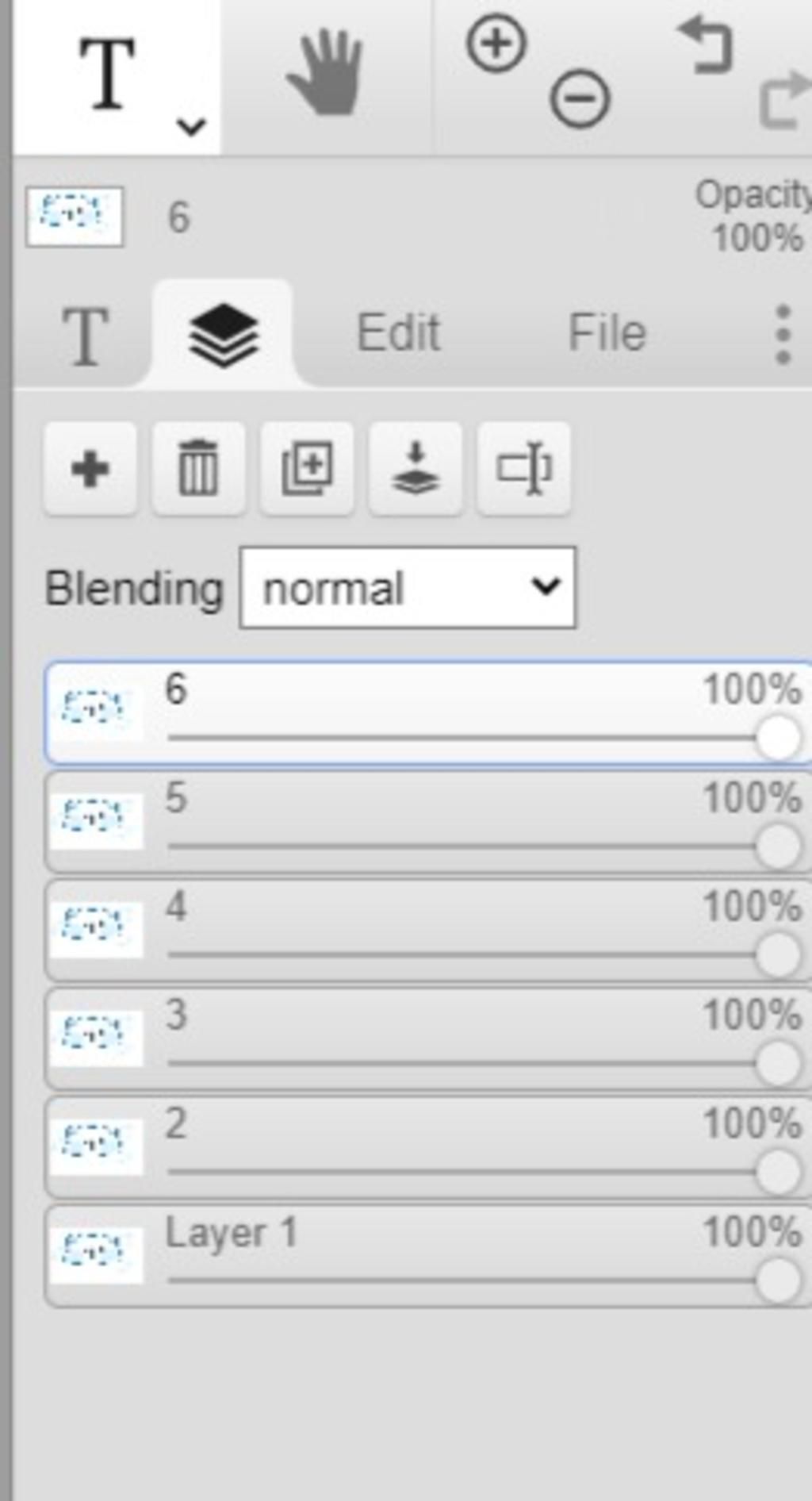Image resolution: width=812 pixels, height=1501 pixels.
Task: Delete layer using trash icon
Action: pyautogui.click(x=198, y=469)
